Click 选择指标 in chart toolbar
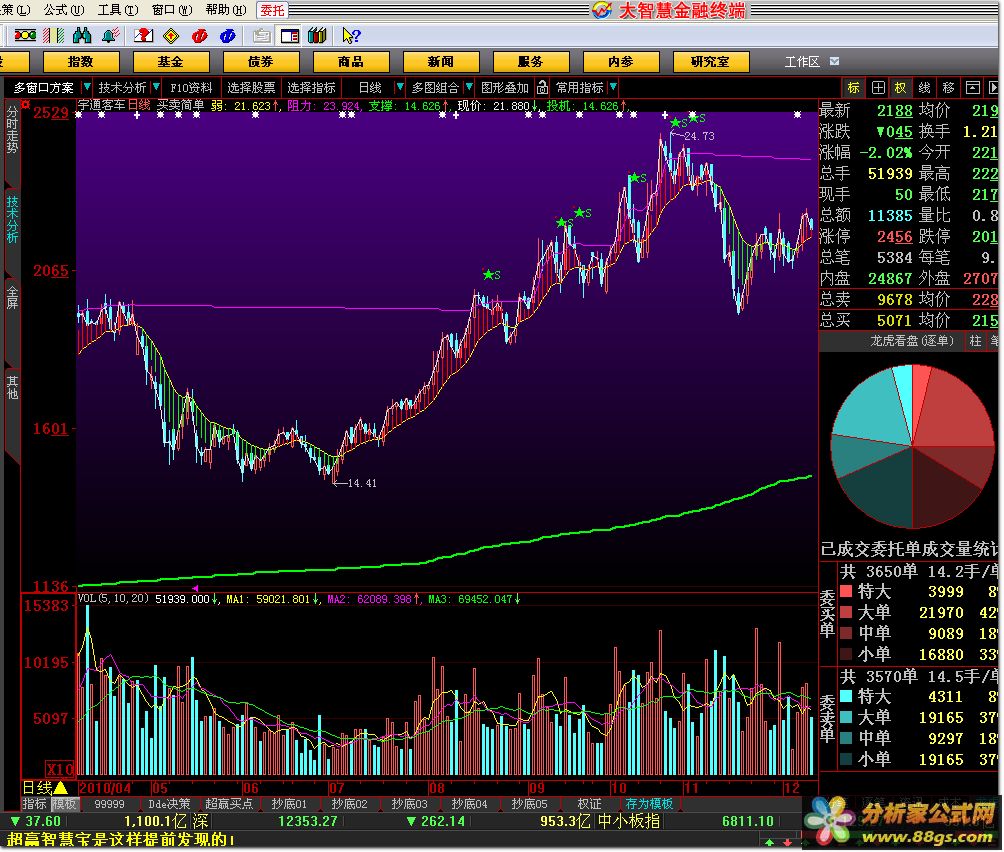The width and height of the screenshot is (1004, 852). (x=311, y=88)
